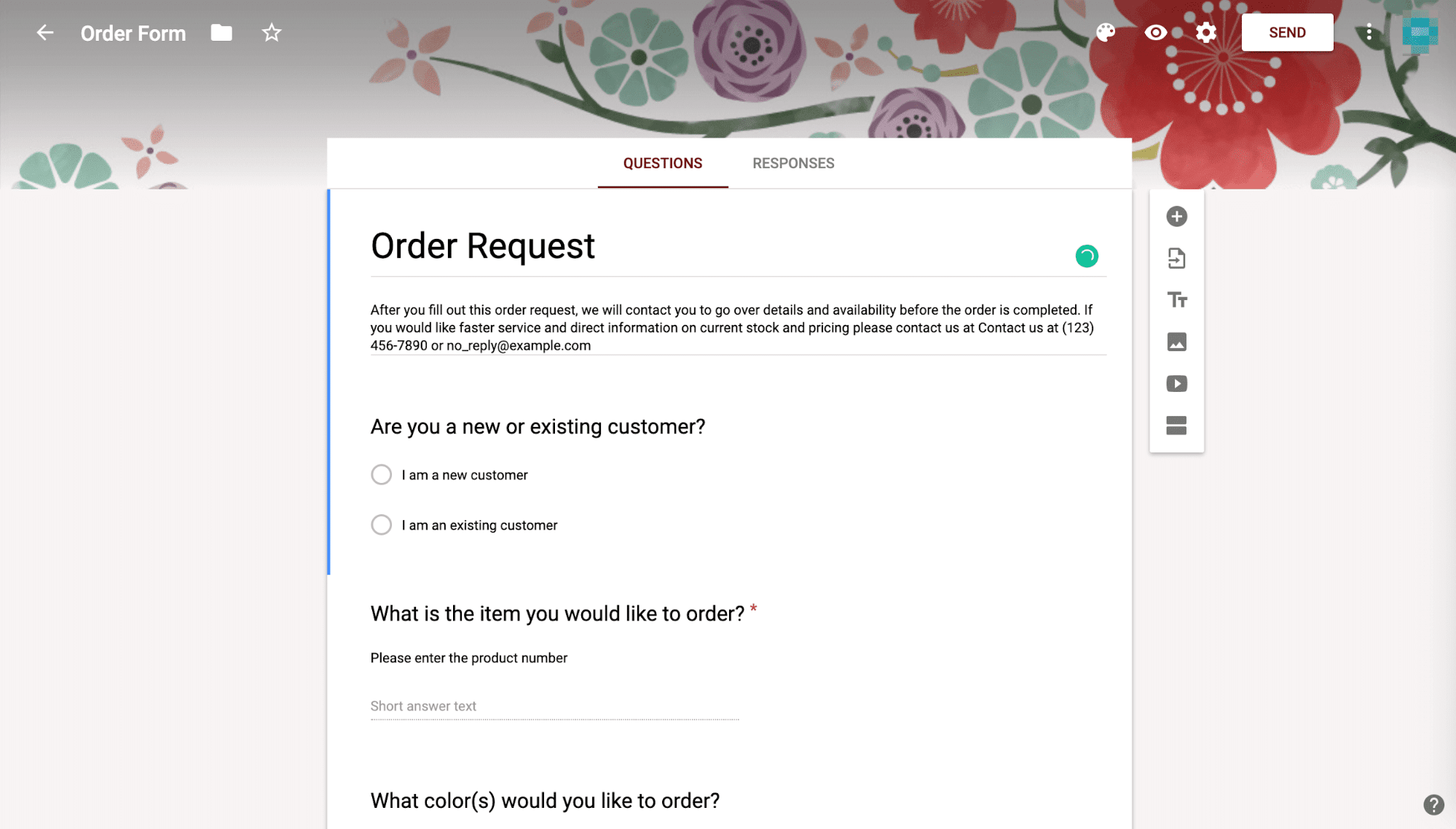1456x829 pixels.
Task: Click the short answer text input field
Action: click(x=554, y=706)
